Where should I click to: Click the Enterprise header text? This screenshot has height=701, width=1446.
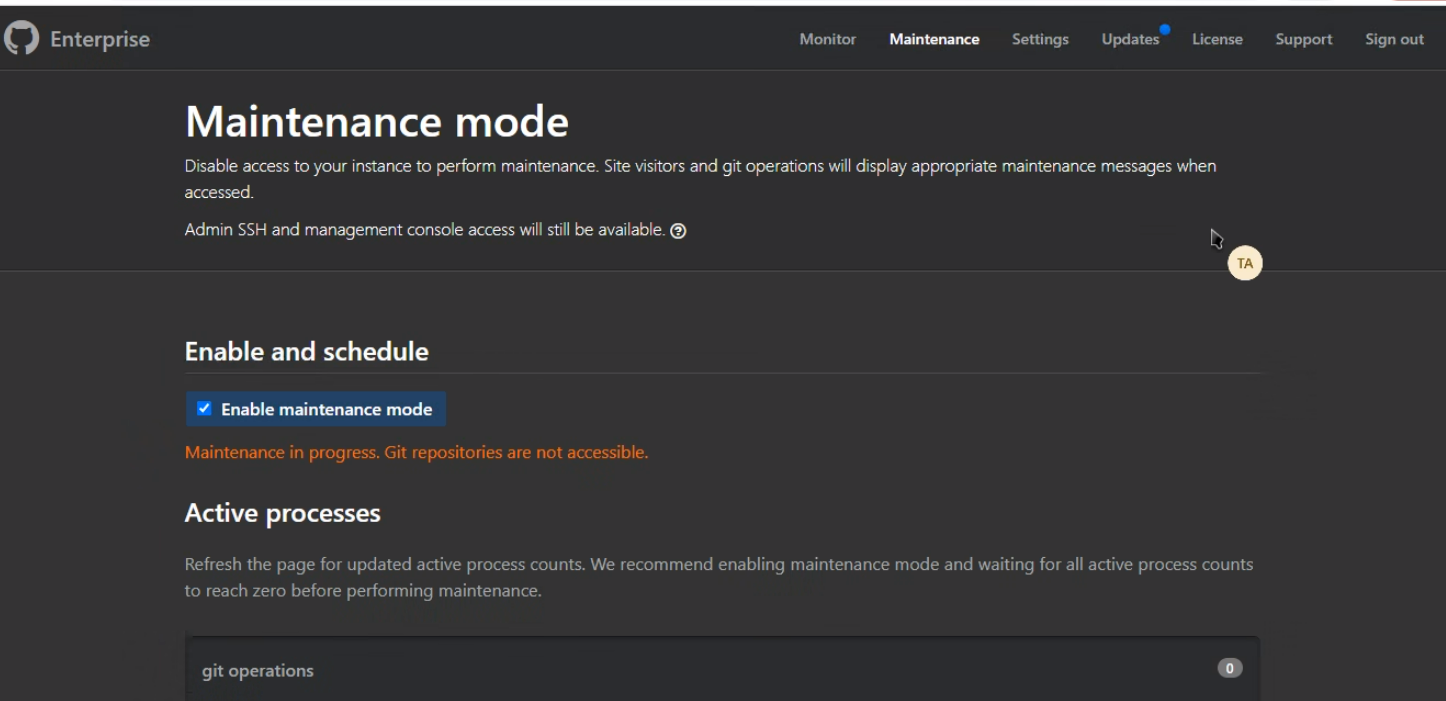point(100,39)
